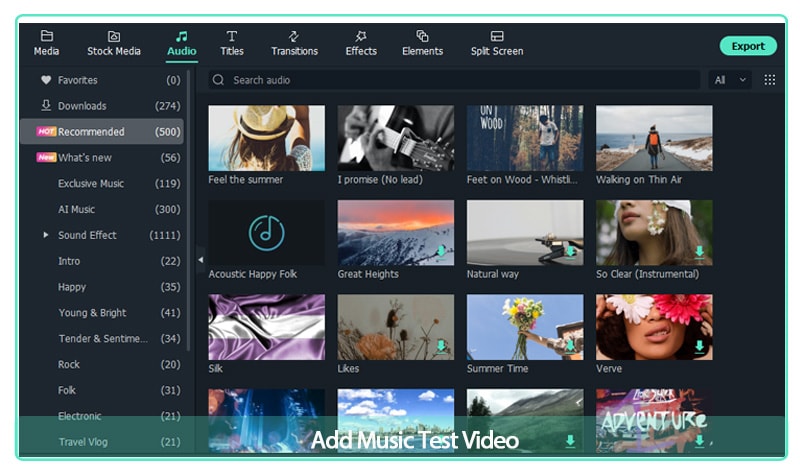This screenshot has height=472, width=800.
Task: Download the Summer Time track
Action: [570, 346]
